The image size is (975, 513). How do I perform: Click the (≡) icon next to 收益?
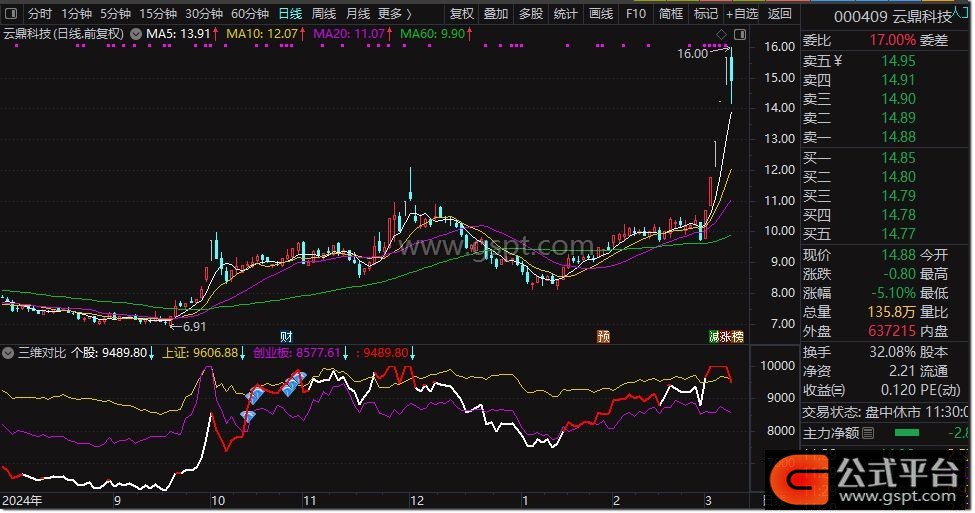[x=839, y=391]
